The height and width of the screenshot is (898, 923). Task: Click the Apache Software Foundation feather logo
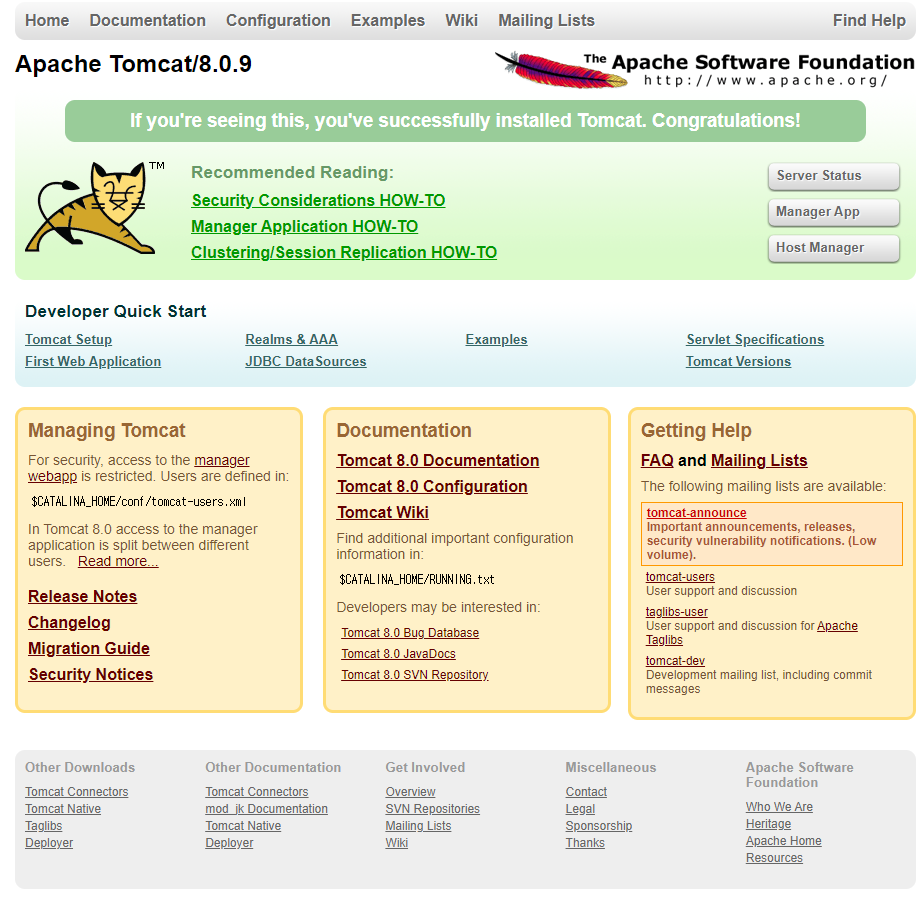click(x=704, y=70)
